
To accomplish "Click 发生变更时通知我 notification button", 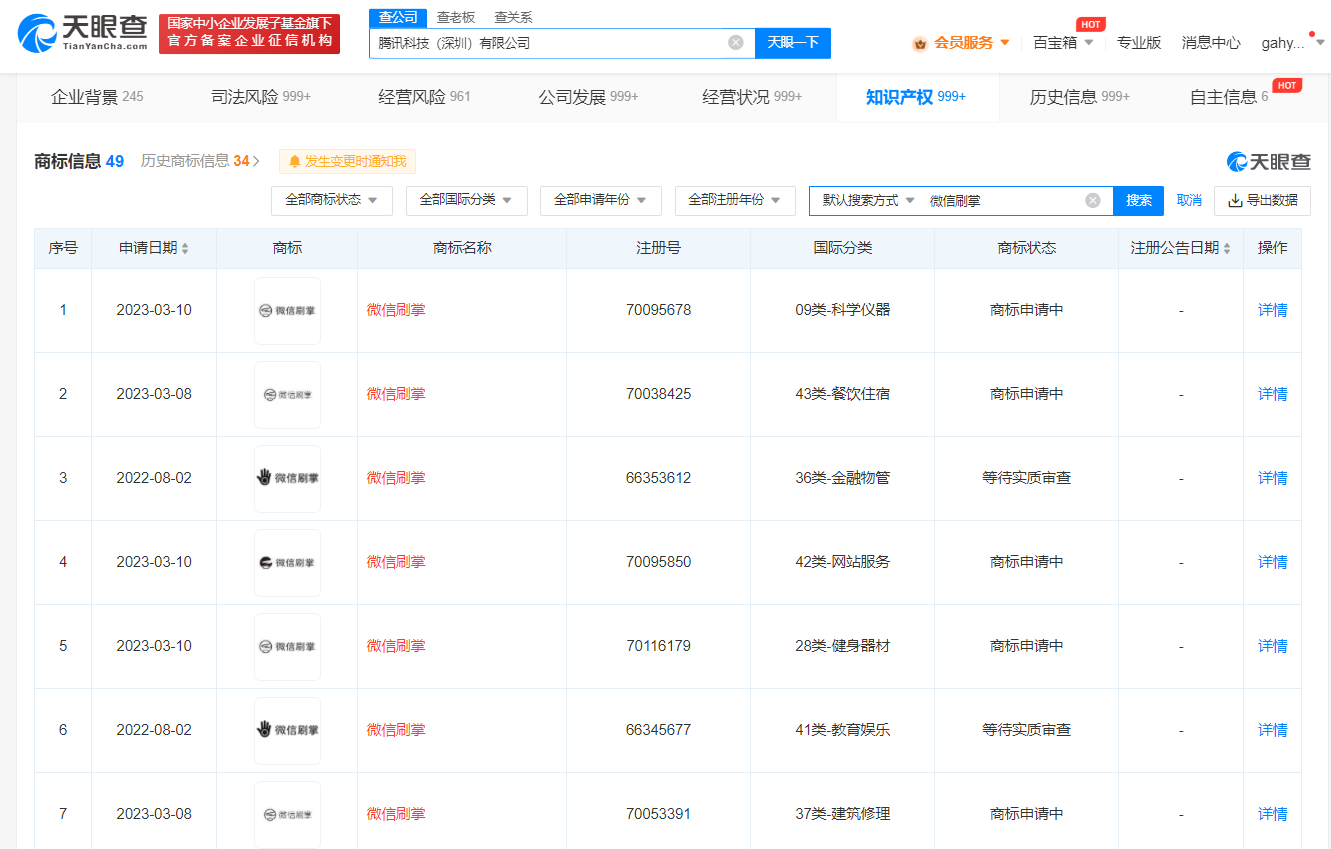I will point(347,162).
